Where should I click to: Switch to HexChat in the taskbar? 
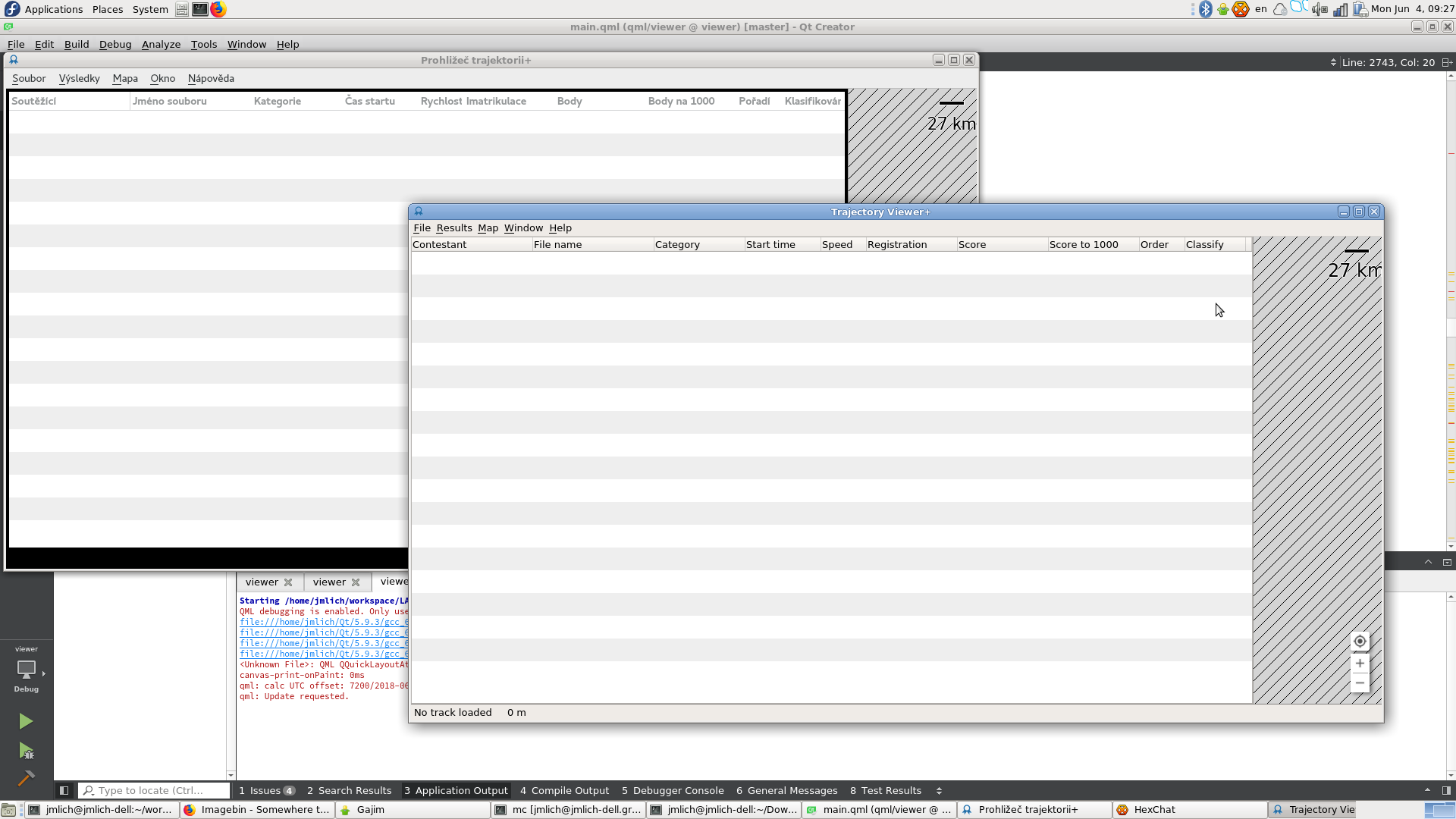[1189, 810]
